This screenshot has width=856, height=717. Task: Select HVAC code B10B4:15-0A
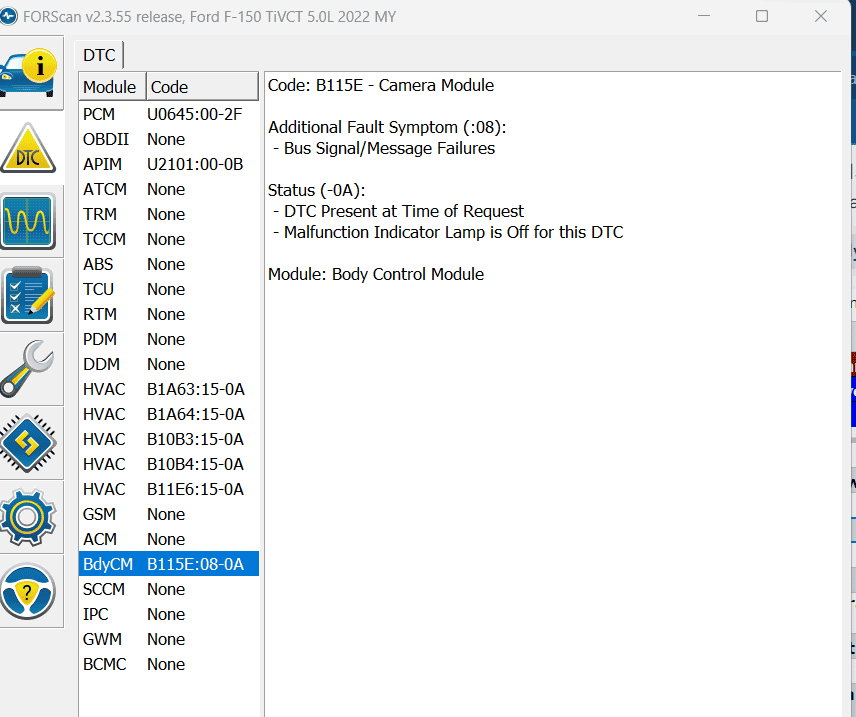[x=169, y=464]
